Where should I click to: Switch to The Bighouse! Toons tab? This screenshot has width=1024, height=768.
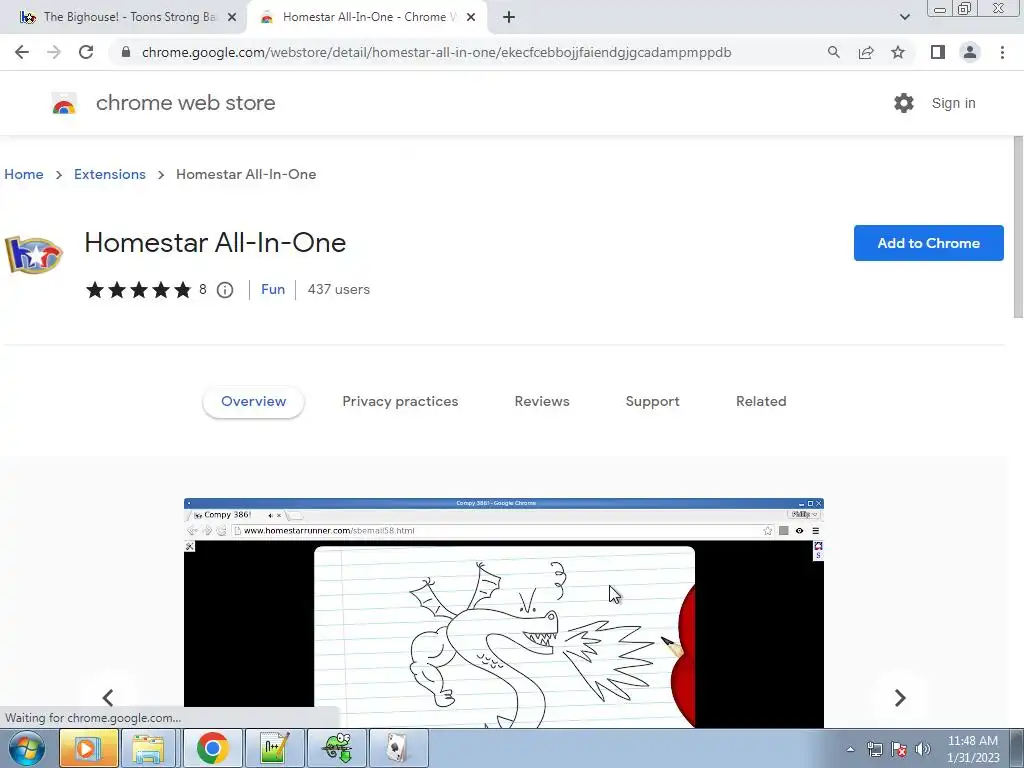(x=124, y=17)
